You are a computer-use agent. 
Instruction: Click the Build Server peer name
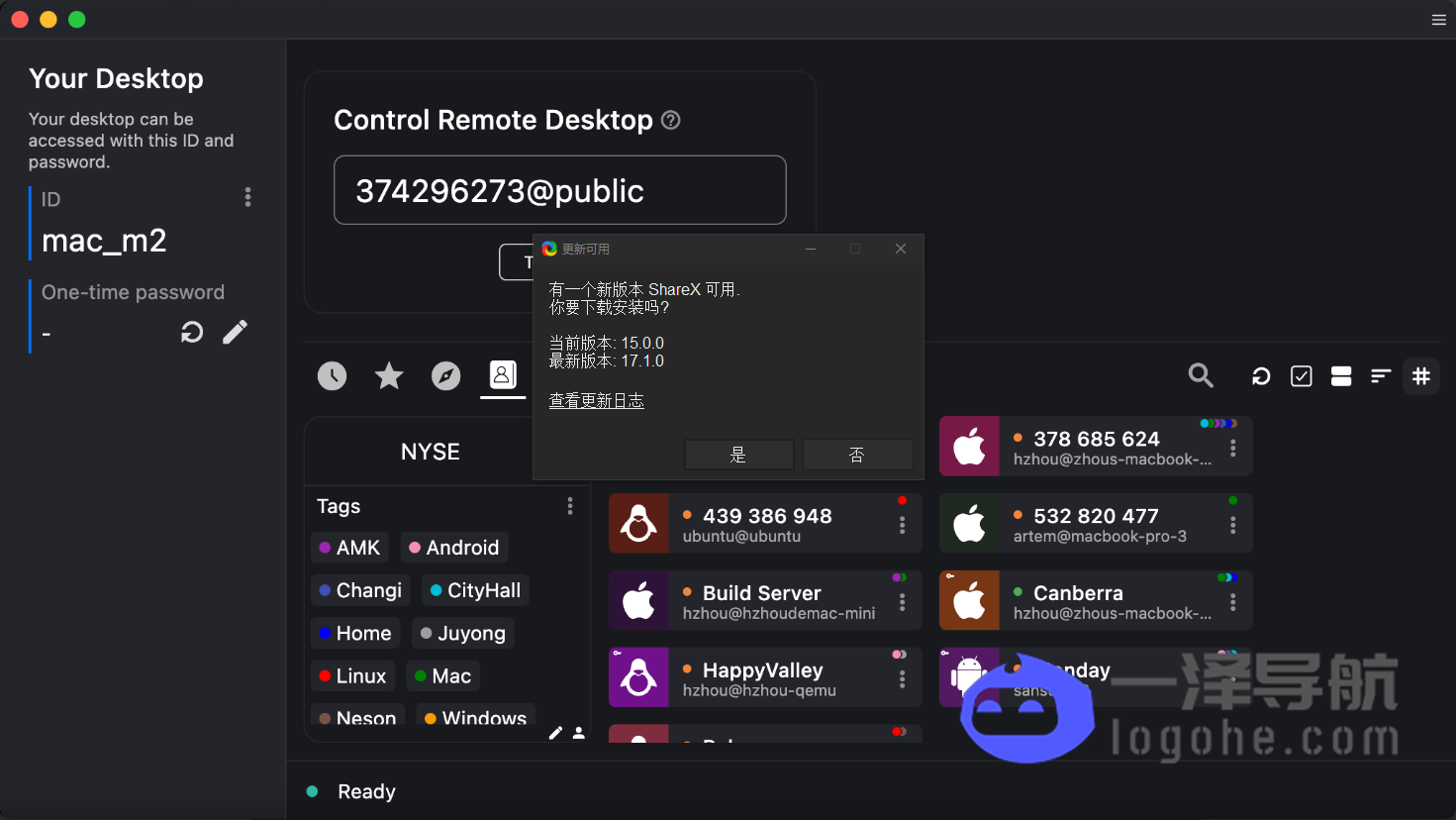point(762,592)
